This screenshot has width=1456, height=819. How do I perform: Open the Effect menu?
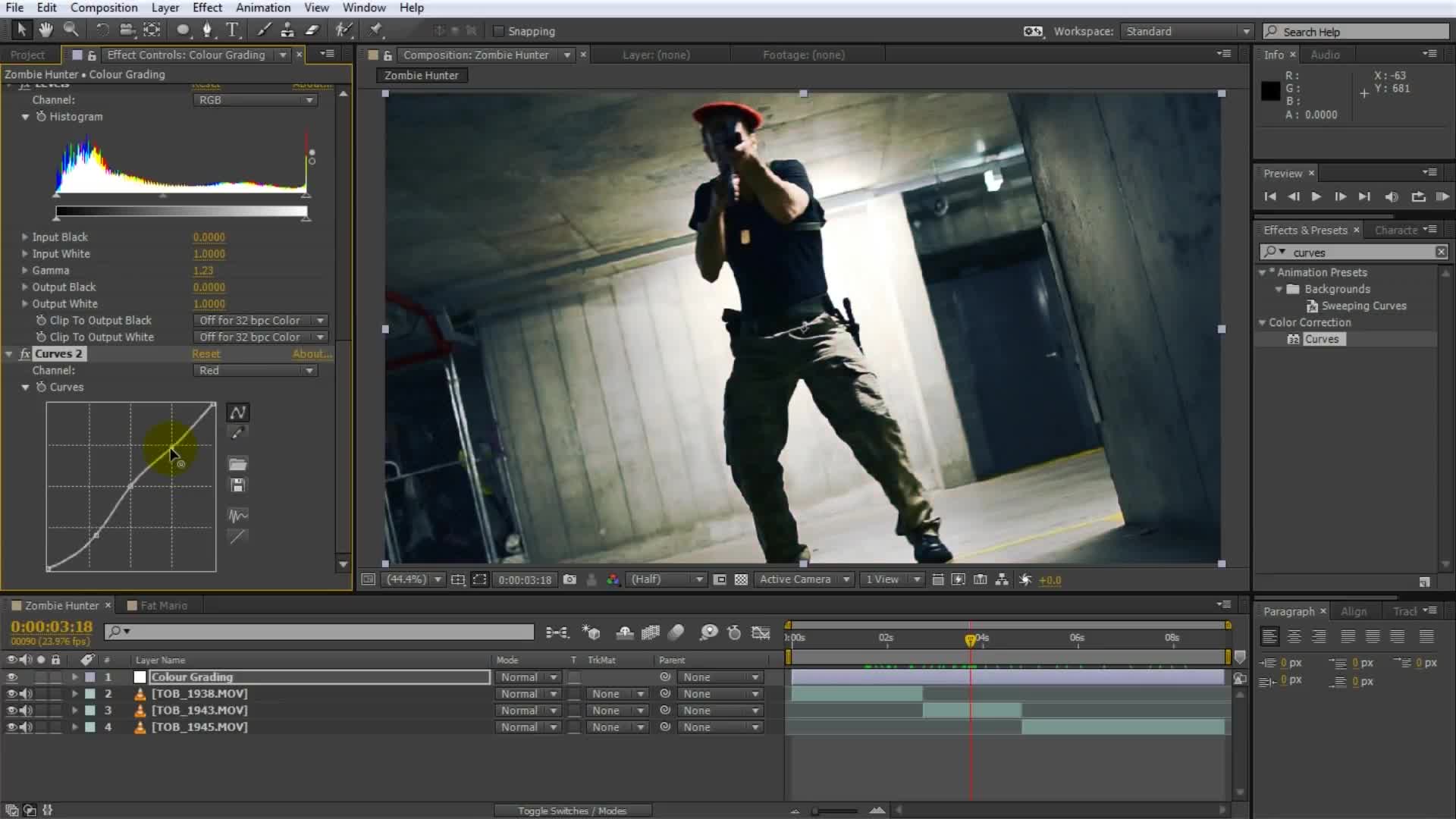pyautogui.click(x=207, y=8)
